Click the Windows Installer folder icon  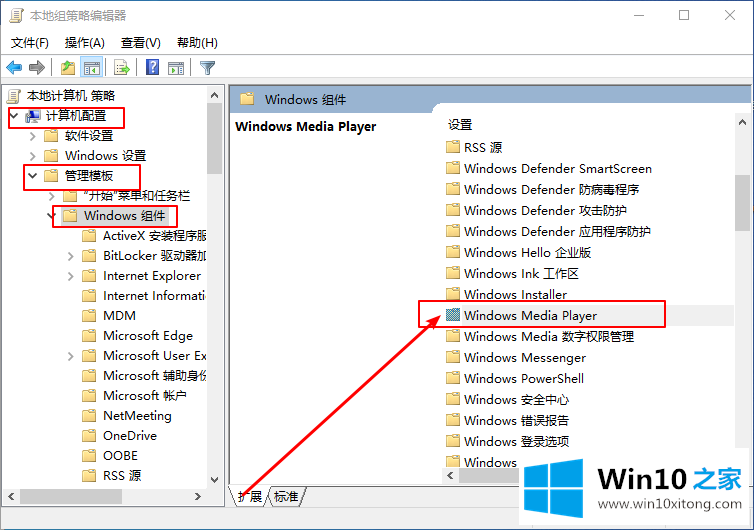tap(452, 294)
